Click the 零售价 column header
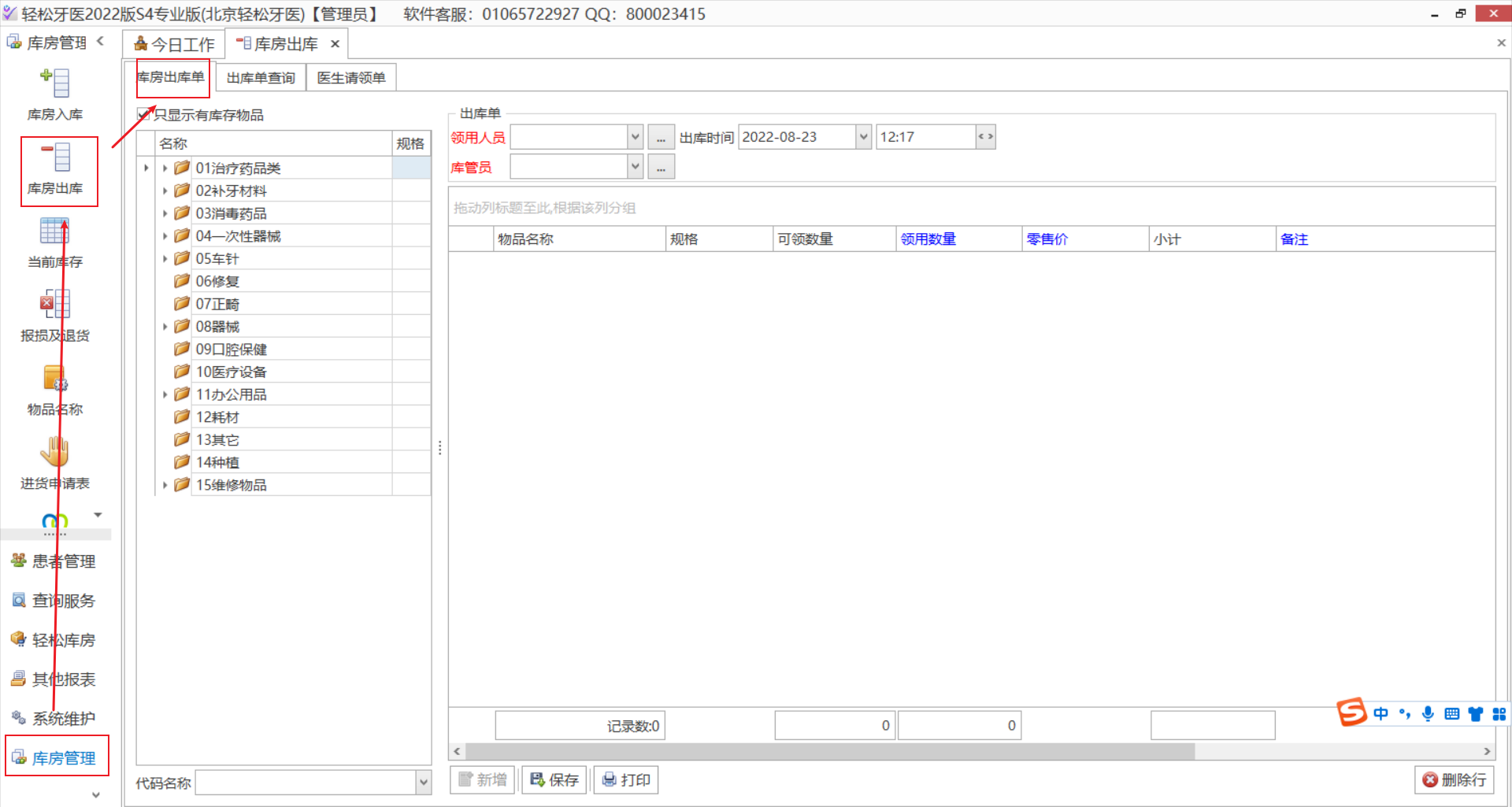The image size is (1512, 807). point(1085,239)
